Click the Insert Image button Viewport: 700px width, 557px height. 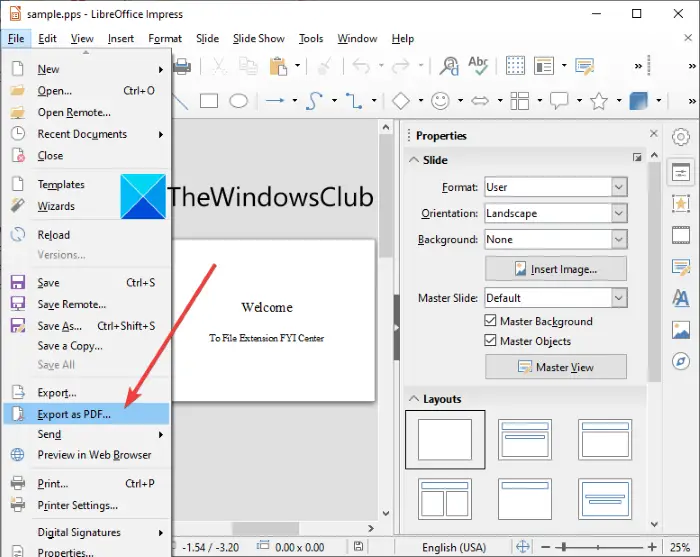[556, 269]
